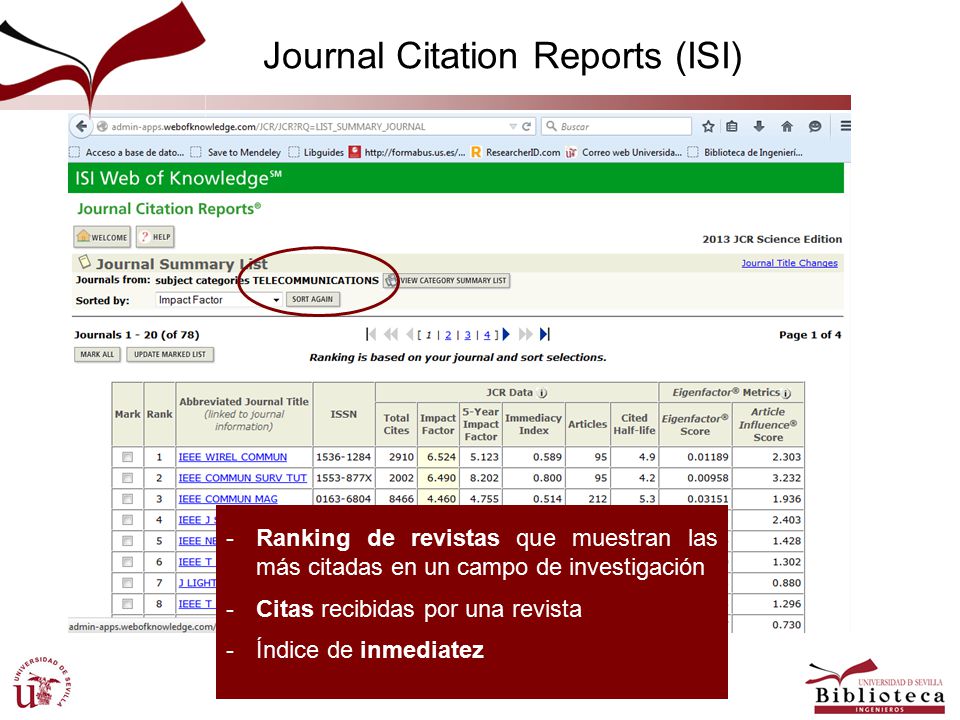Viewport: 960px width, 720px height.
Task: Open the bookmarks list icon
Action: tap(732, 127)
